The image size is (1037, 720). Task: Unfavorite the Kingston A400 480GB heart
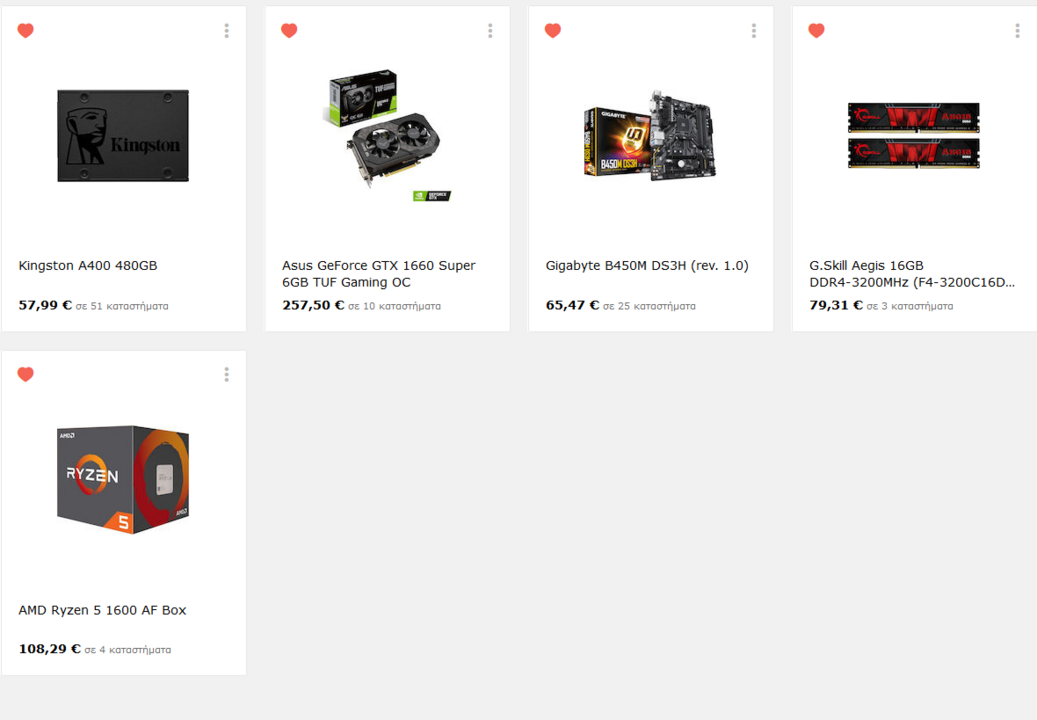[25, 30]
